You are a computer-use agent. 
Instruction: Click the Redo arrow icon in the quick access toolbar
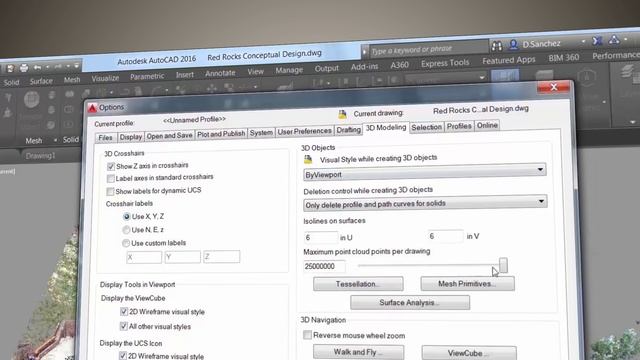[x=58, y=67]
